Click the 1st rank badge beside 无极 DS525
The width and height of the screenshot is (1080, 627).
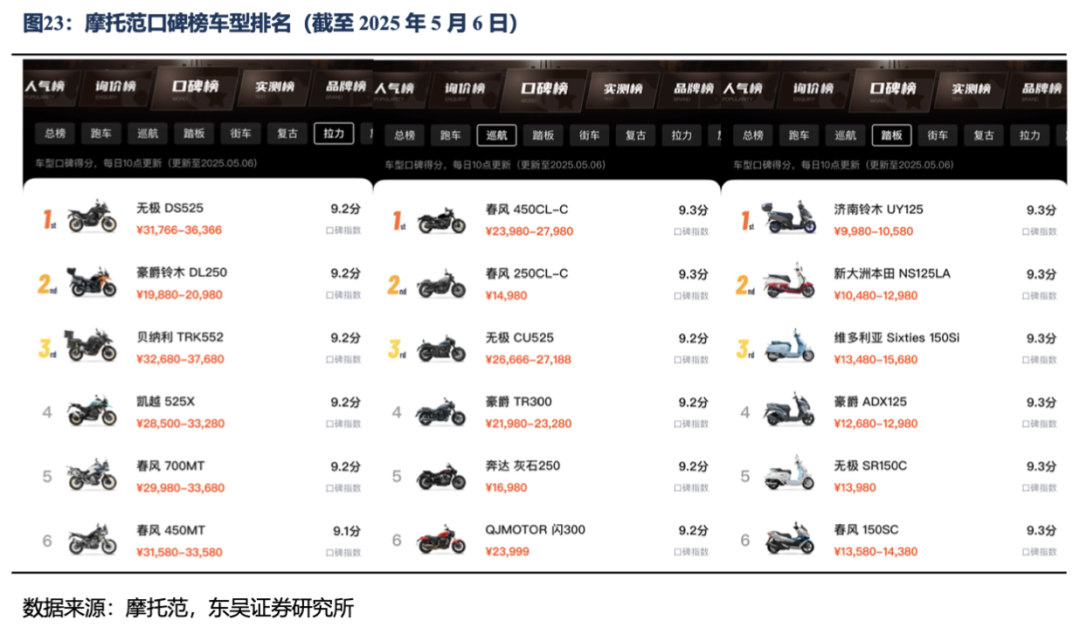pyautogui.click(x=49, y=219)
